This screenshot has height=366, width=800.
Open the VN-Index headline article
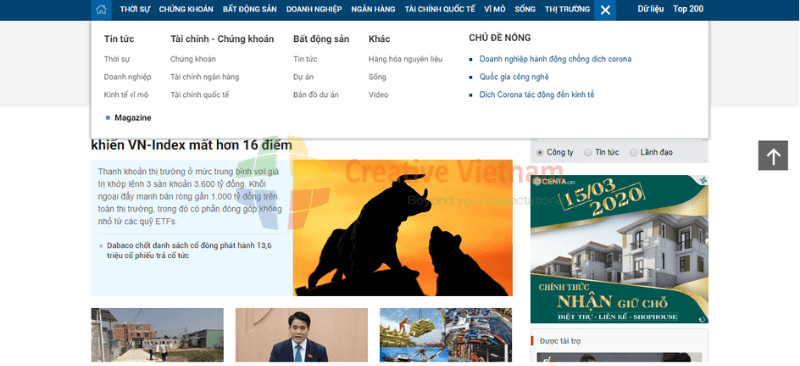pyautogui.click(x=191, y=145)
